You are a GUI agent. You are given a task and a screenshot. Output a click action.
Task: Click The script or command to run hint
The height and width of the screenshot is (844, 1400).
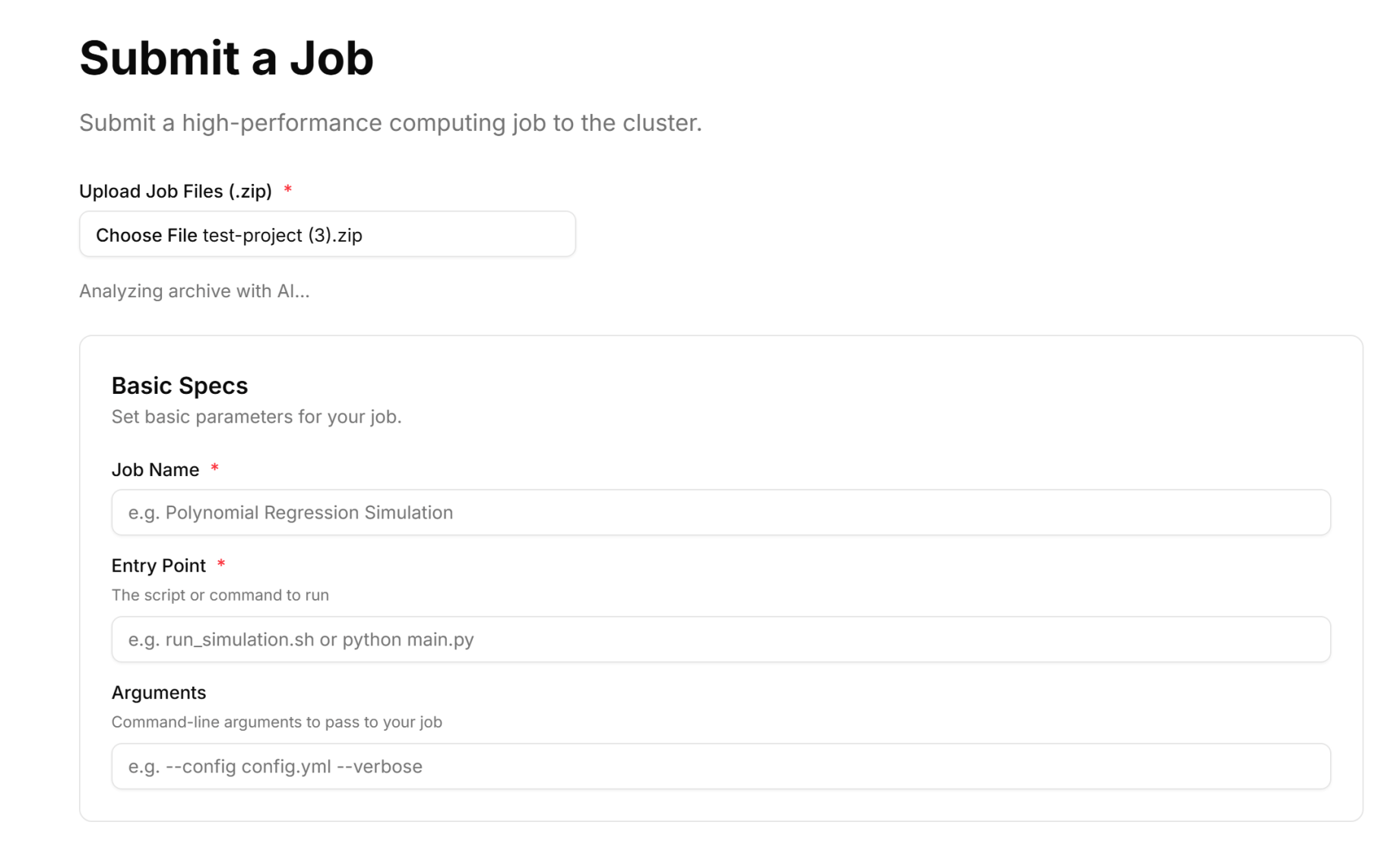[x=220, y=595]
